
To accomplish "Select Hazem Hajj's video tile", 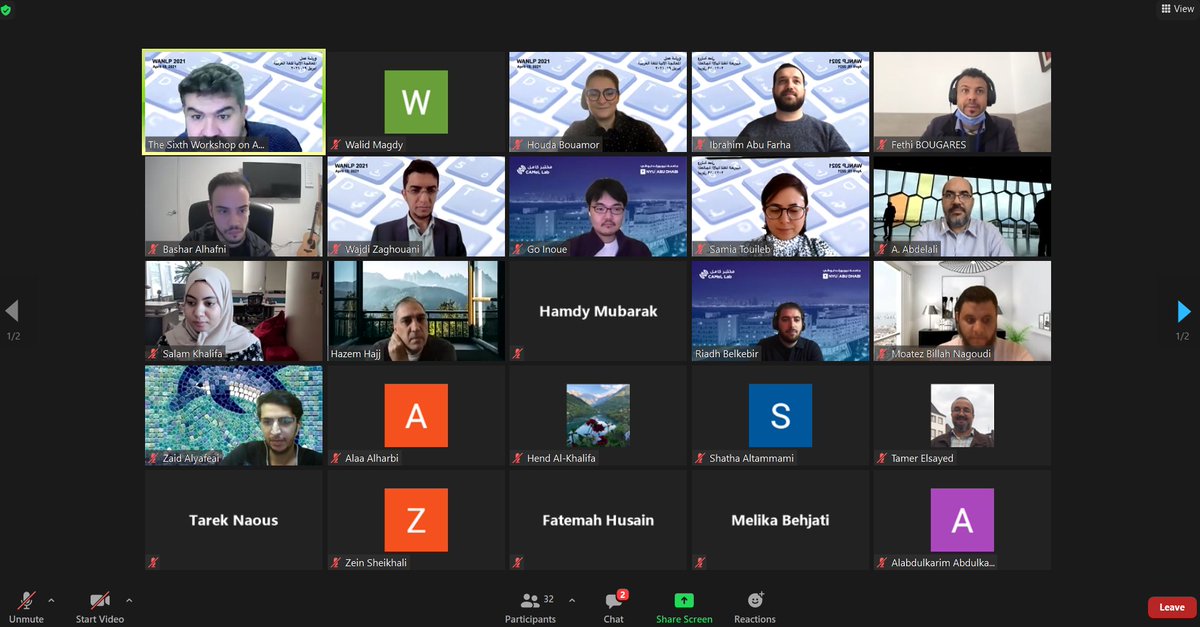I will (416, 311).
